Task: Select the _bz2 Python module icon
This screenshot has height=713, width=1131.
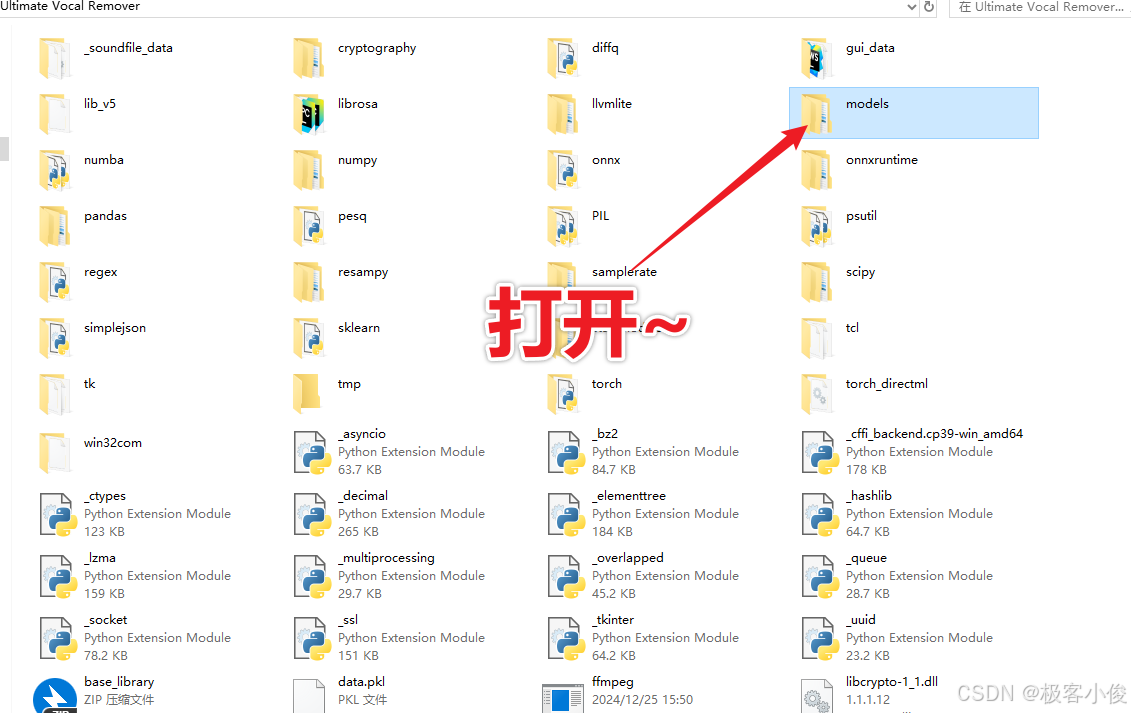Action: click(566, 452)
